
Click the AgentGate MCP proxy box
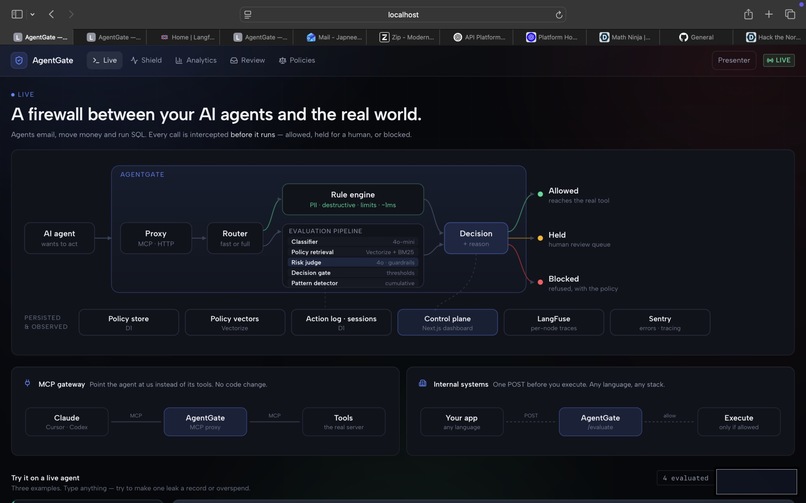(x=205, y=422)
